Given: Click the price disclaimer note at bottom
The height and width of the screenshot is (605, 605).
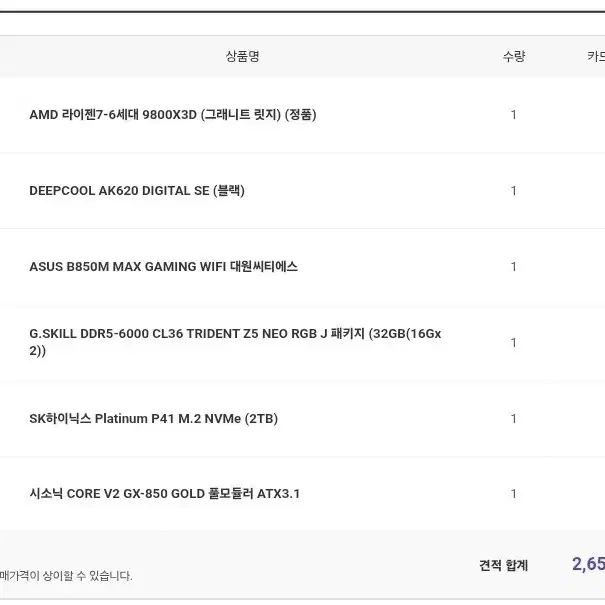Looking at the screenshot, I should pyautogui.click(x=66, y=576).
